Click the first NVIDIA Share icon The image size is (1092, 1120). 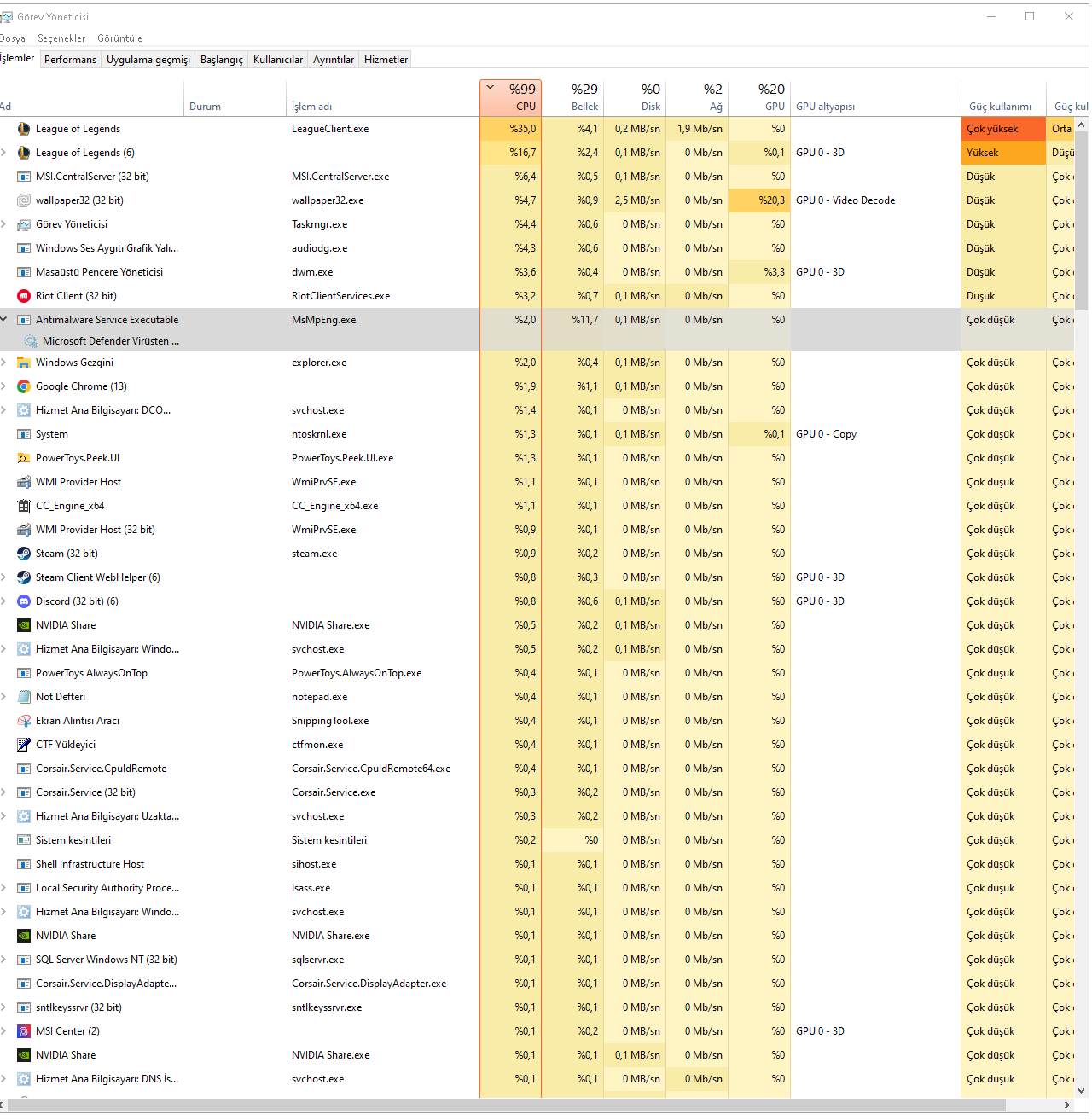24,625
